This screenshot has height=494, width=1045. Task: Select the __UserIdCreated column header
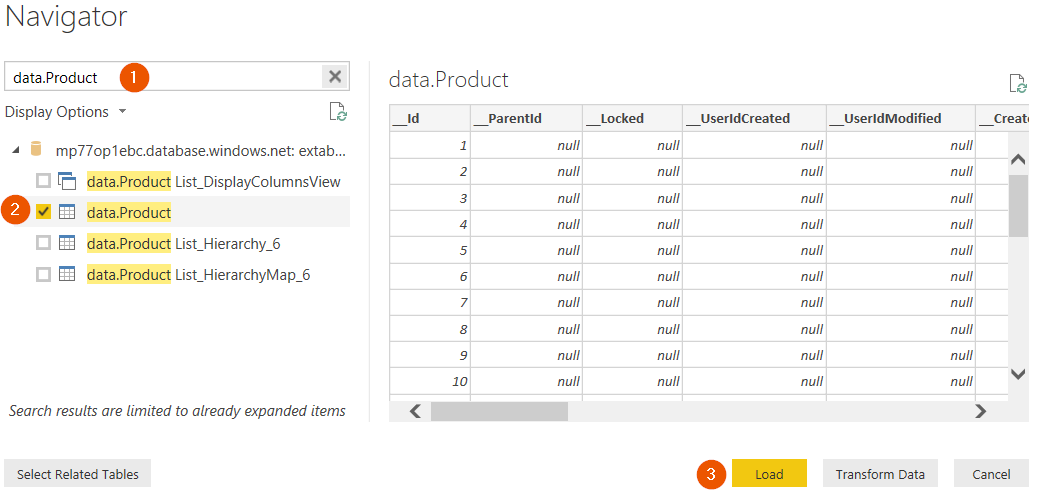(x=754, y=119)
